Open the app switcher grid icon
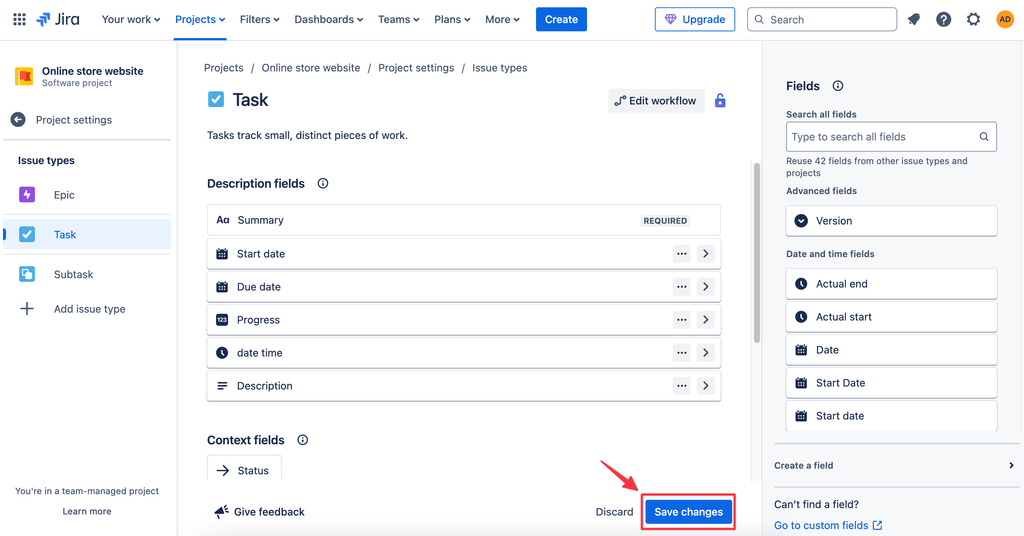1024x536 pixels. click(x=19, y=19)
